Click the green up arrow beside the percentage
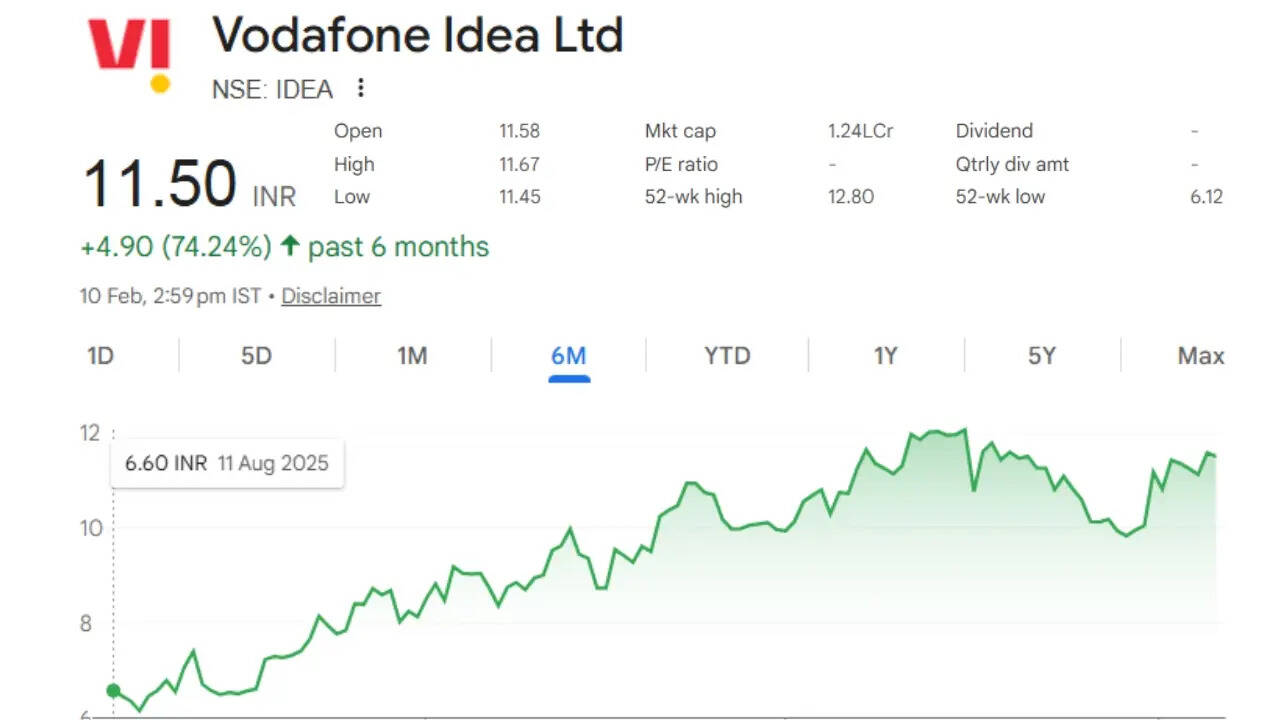Screen dimensions: 1280x720 pyautogui.click(x=290, y=246)
